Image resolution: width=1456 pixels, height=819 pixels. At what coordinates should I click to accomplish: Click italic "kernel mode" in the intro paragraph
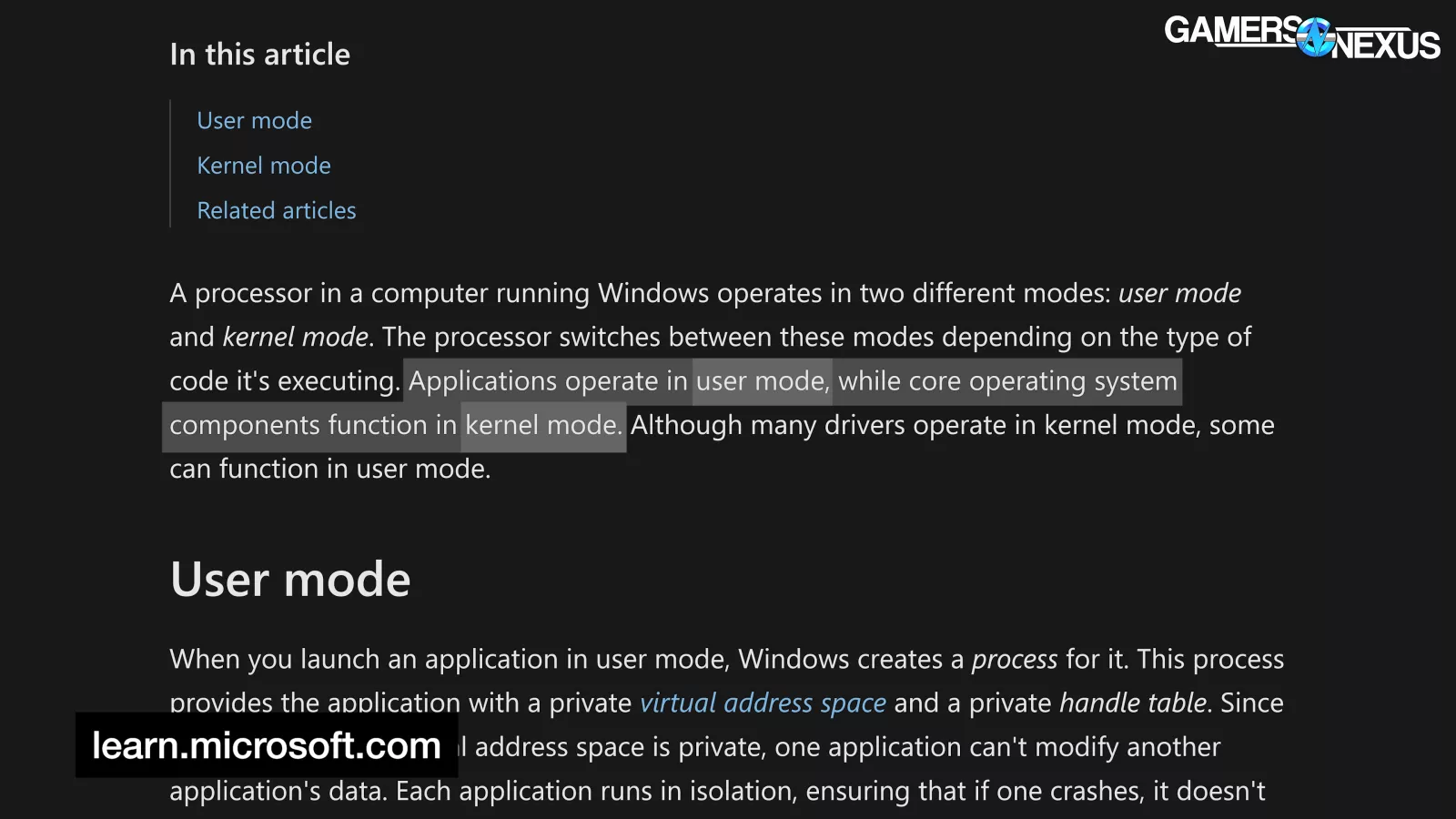296,337
